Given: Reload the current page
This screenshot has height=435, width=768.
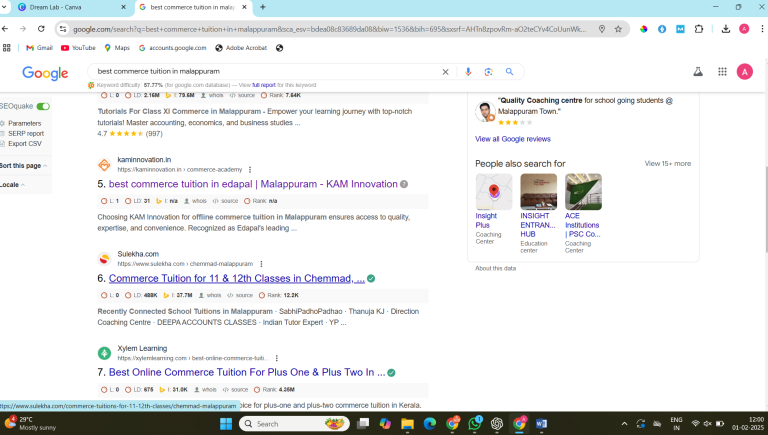Looking at the screenshot, I should (x=41, y=29).
